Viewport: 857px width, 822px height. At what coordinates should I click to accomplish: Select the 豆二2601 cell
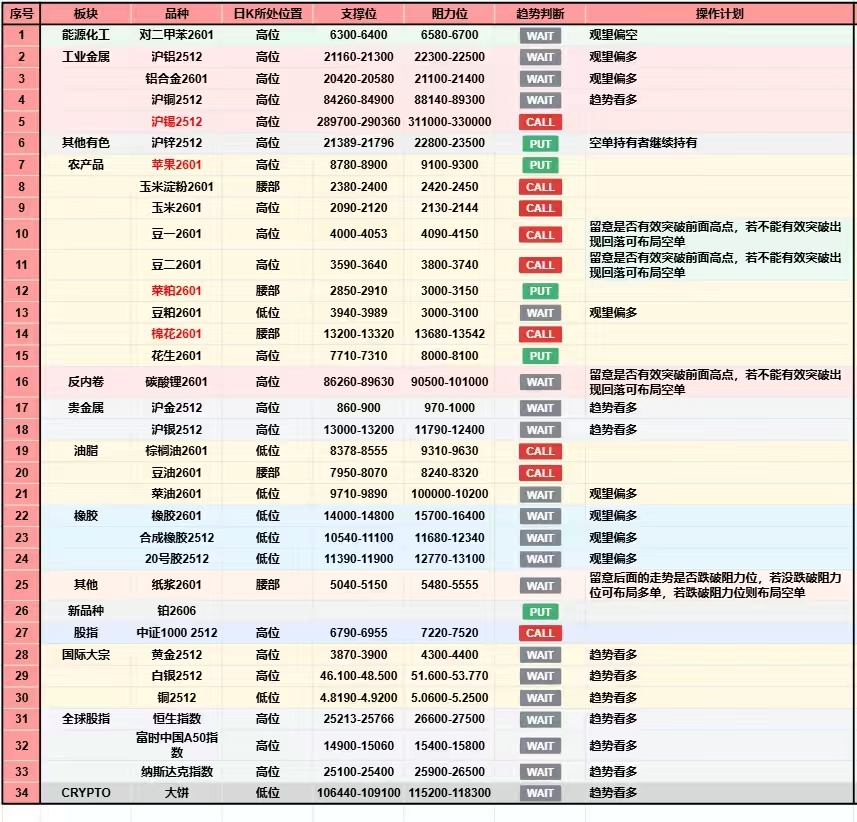coord(177,265)
